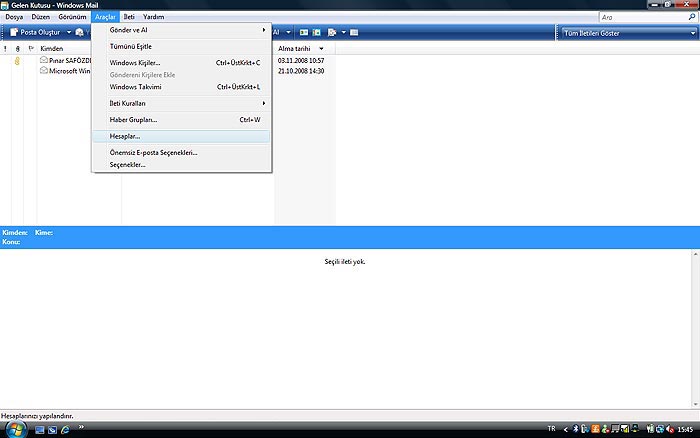Close the open Araçlar menu
The width and height of the screenshot is (700, 438).
pos(105,17)
